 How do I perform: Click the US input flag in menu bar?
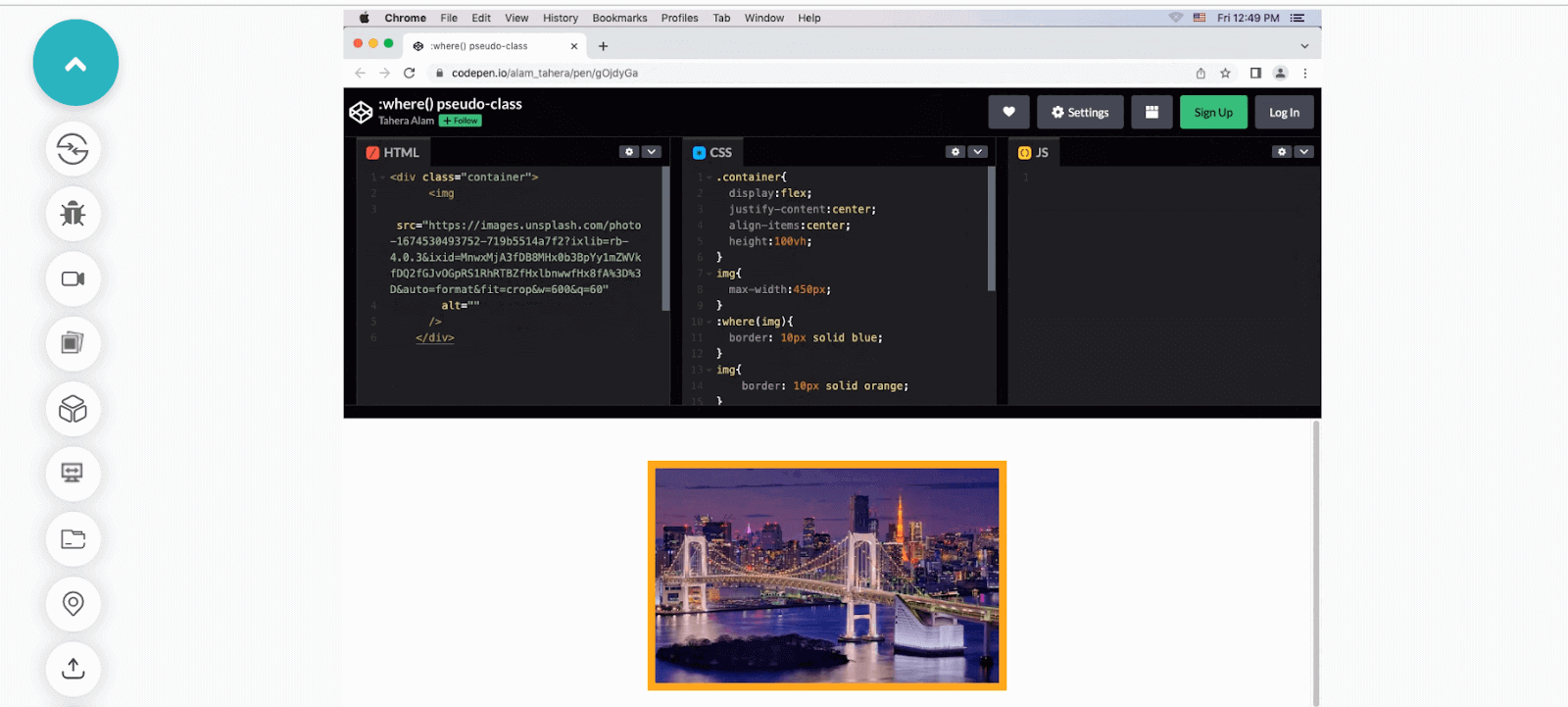click(x=1200, y=18)
